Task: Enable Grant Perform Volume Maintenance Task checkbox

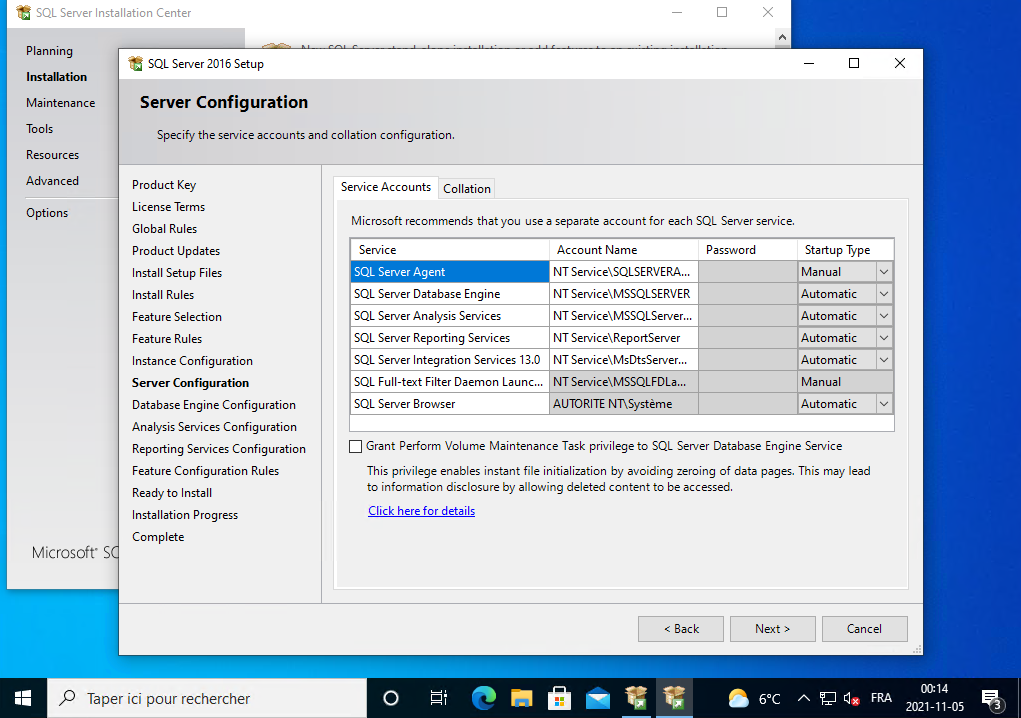Action: (x=356, y=446)
